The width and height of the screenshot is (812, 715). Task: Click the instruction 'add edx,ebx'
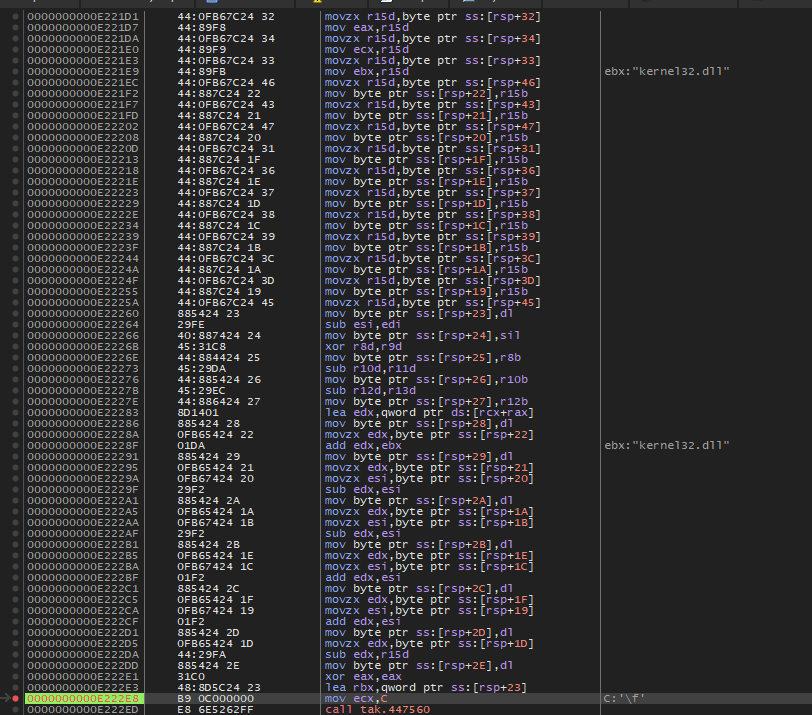point(363,446)
